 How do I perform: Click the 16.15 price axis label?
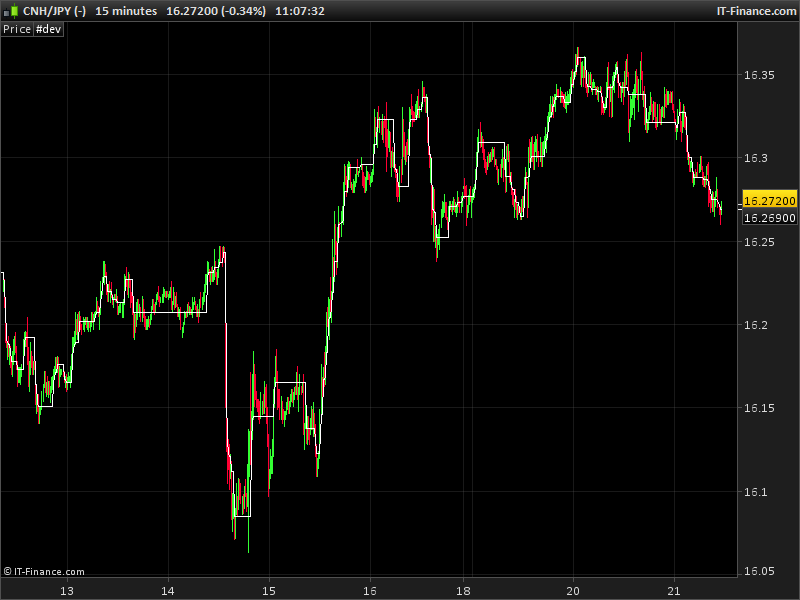(x=759, y=408)
